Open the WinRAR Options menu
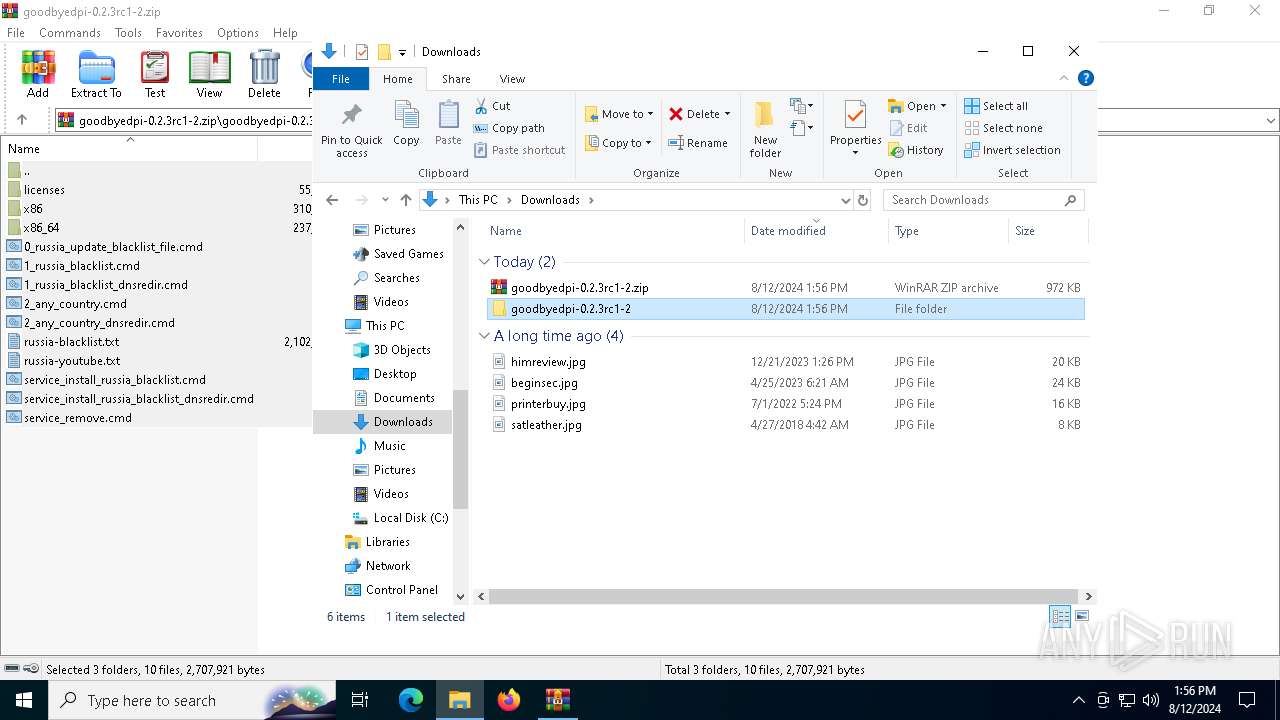 pos(238,33)
